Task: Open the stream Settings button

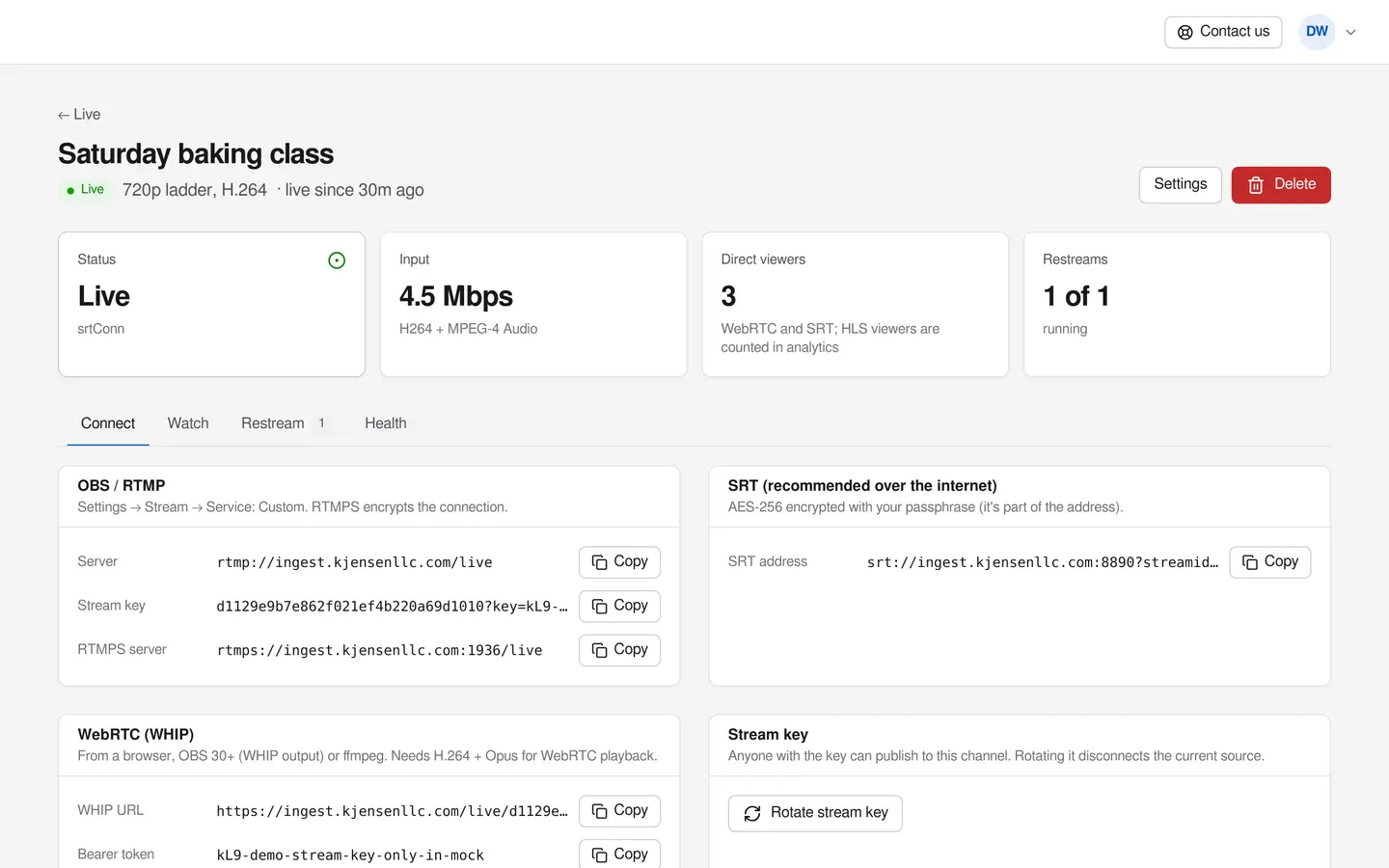Action: (x=1180, y=184)
